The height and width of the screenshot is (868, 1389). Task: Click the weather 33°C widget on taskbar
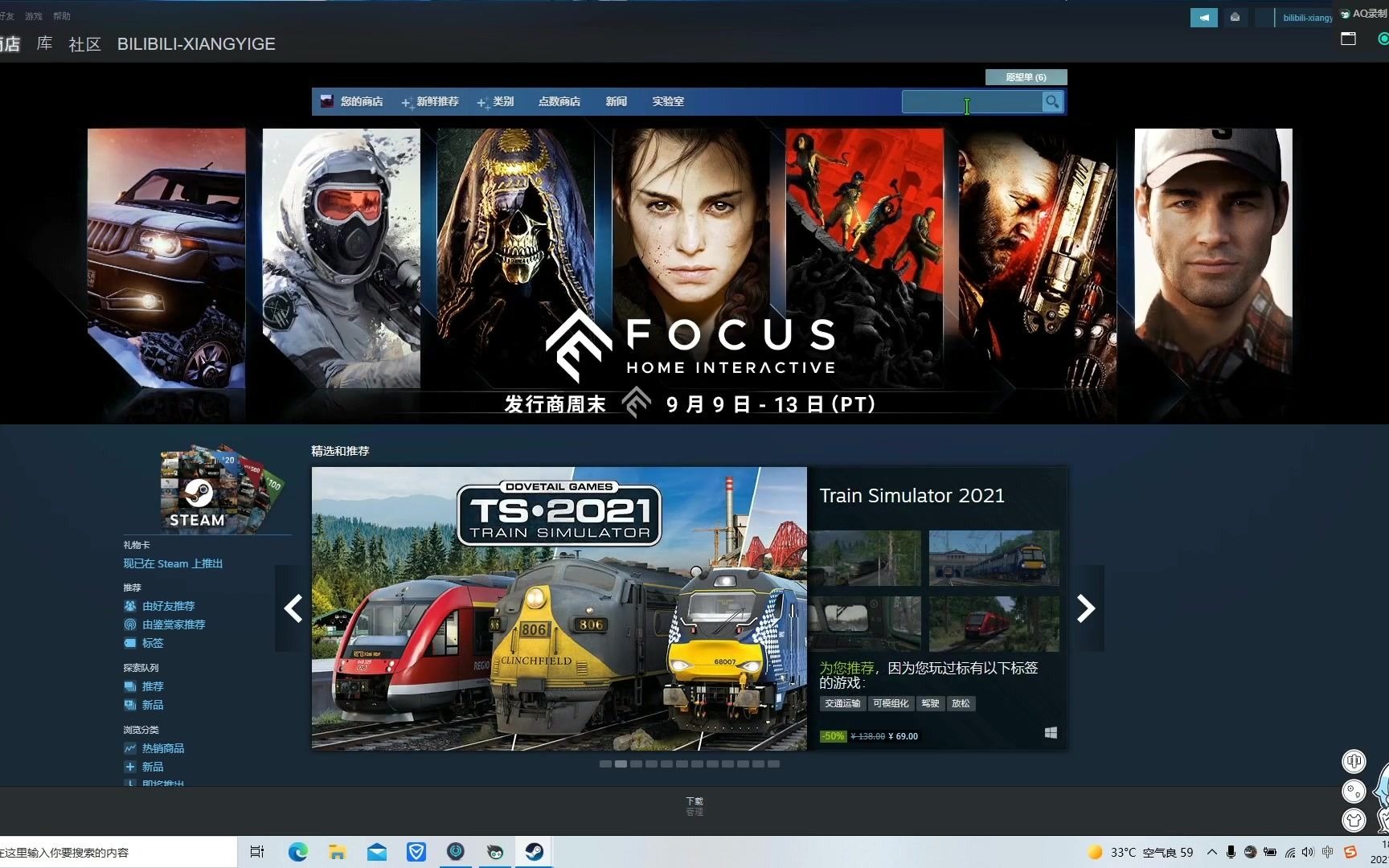click(1140, 852)
